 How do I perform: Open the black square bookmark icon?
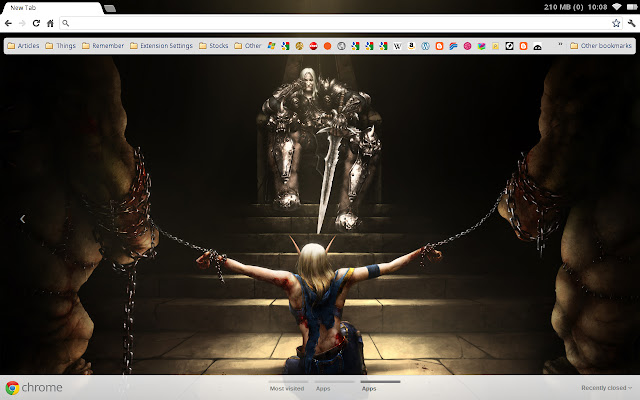tap(509, 46)
